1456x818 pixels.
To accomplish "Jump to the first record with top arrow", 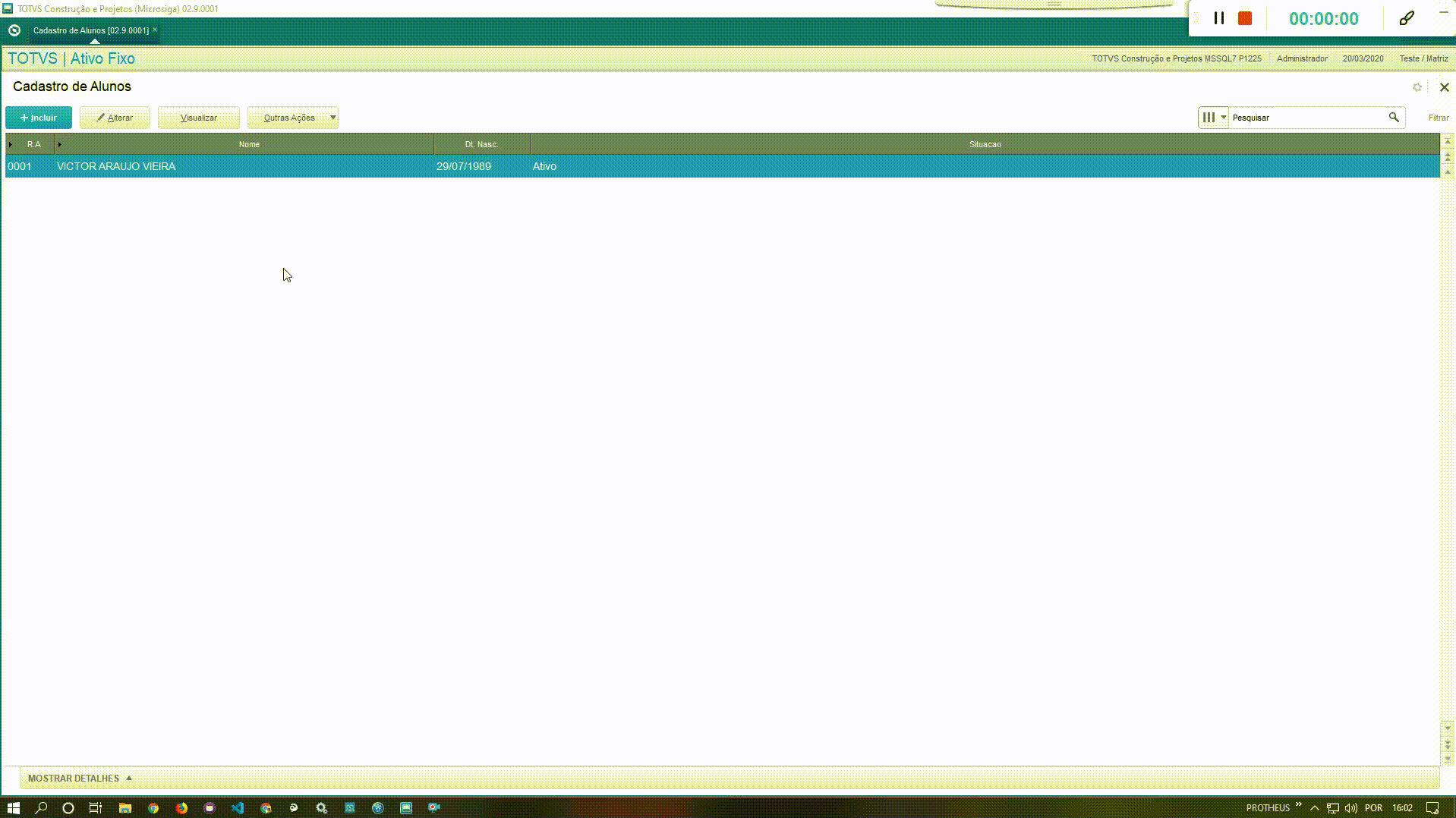I will 1448,142.
